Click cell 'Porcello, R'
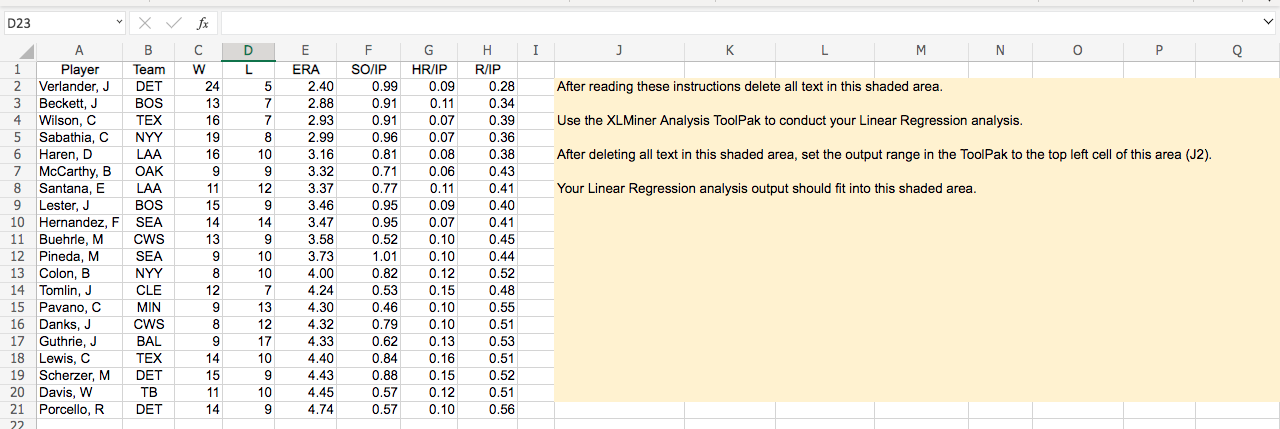Viewport: 1280px width, 429px height. click(x=79, y=410)
